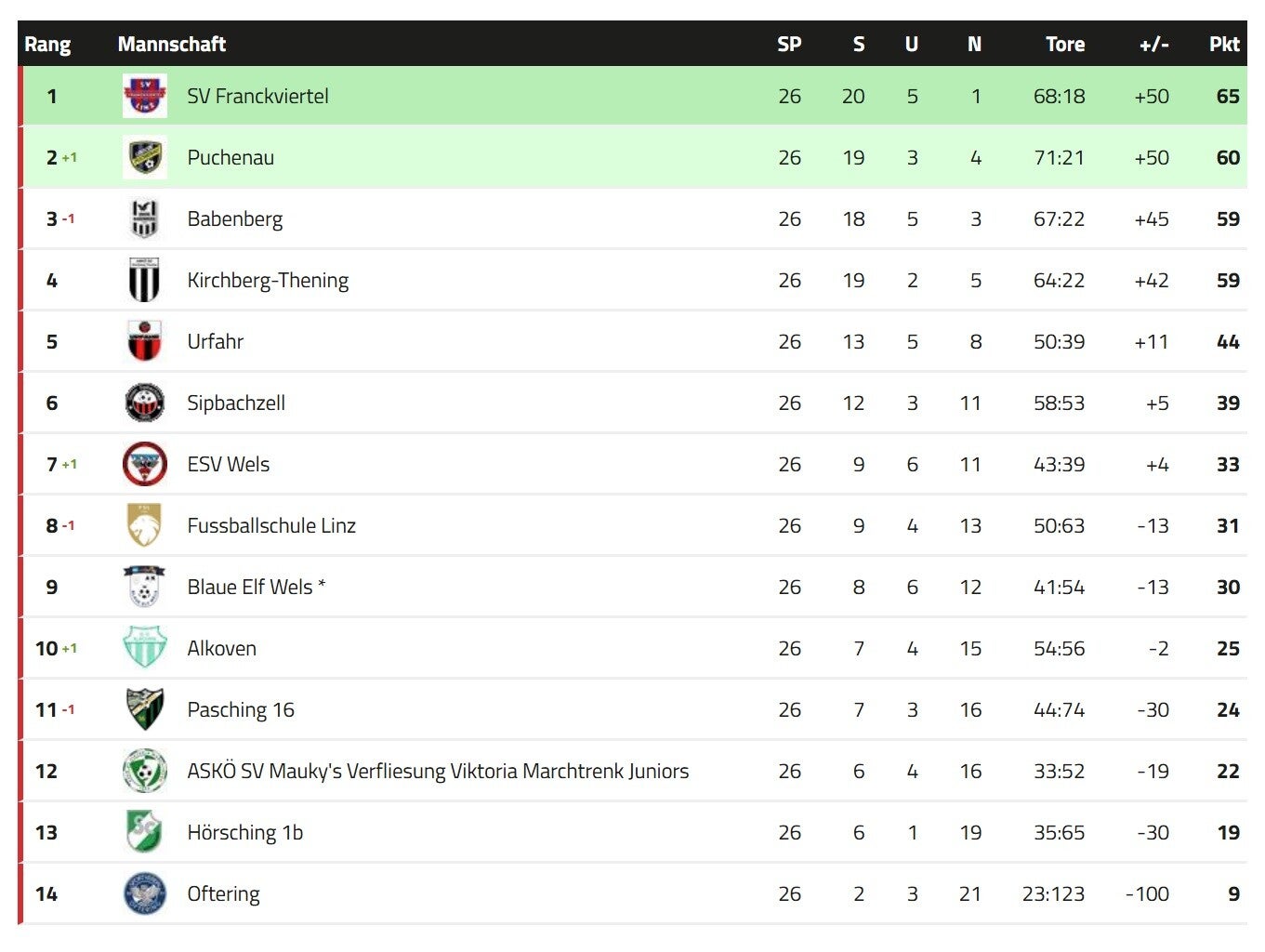Viewport: 1265px width, 952px height.
Task: Open the Pasching 16 team page
Action: pos(241,709)
